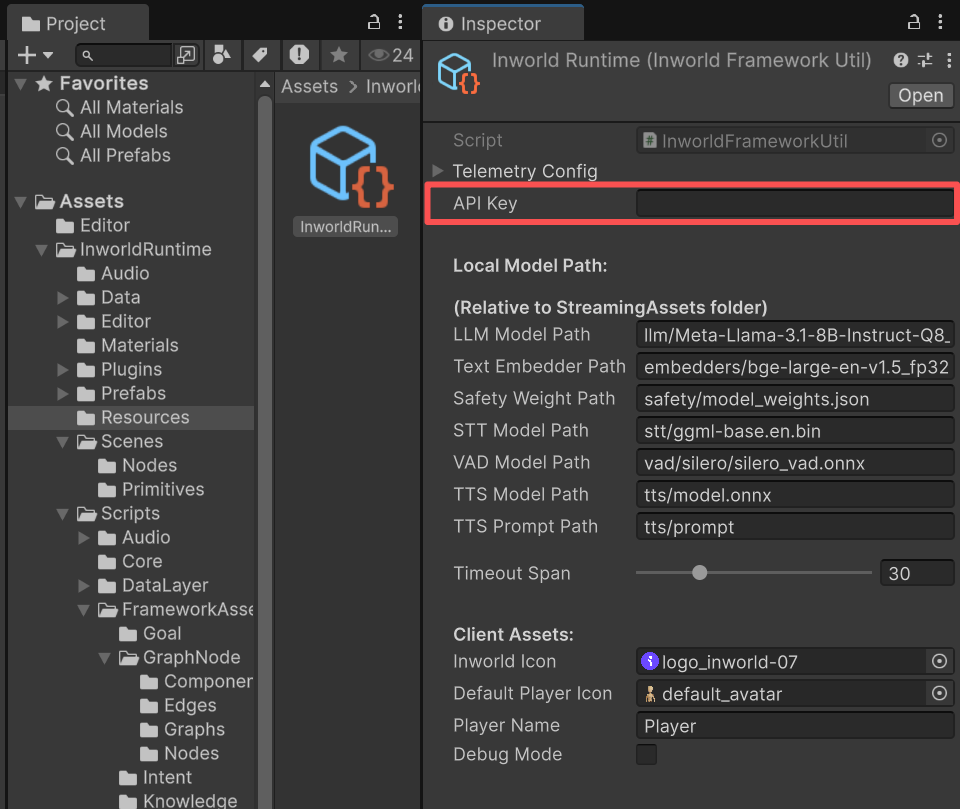The height and width of the screenshot is (809, 960).
Task: Click the Timeout Span slider handle
Action: pos(699,573)
